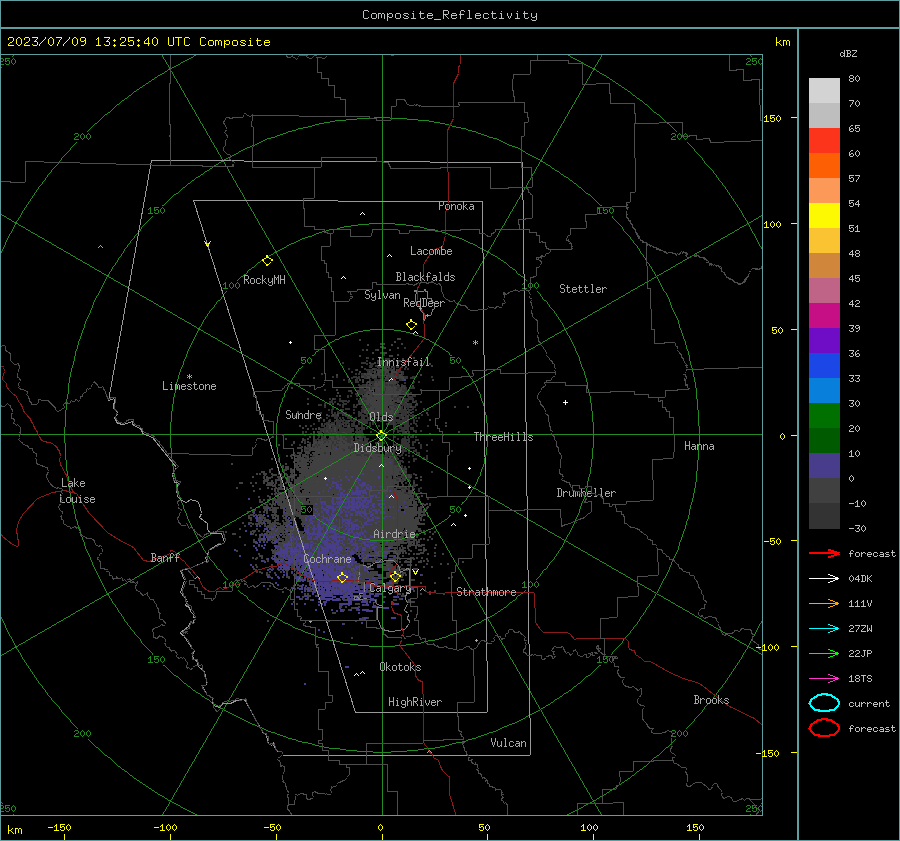
Task: Click the cyan current ellipse icon
Action: pyautogui.click(x=824, y=703)
